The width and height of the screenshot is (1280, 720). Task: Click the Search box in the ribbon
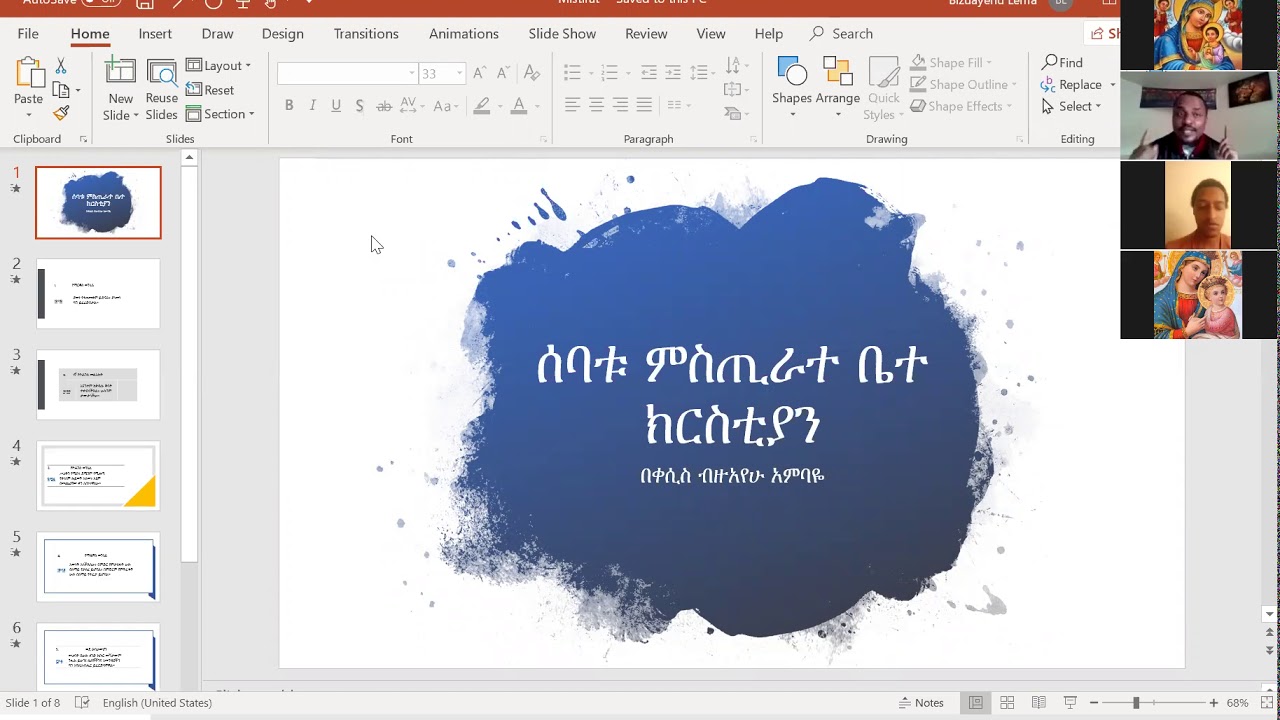[842, 34]
